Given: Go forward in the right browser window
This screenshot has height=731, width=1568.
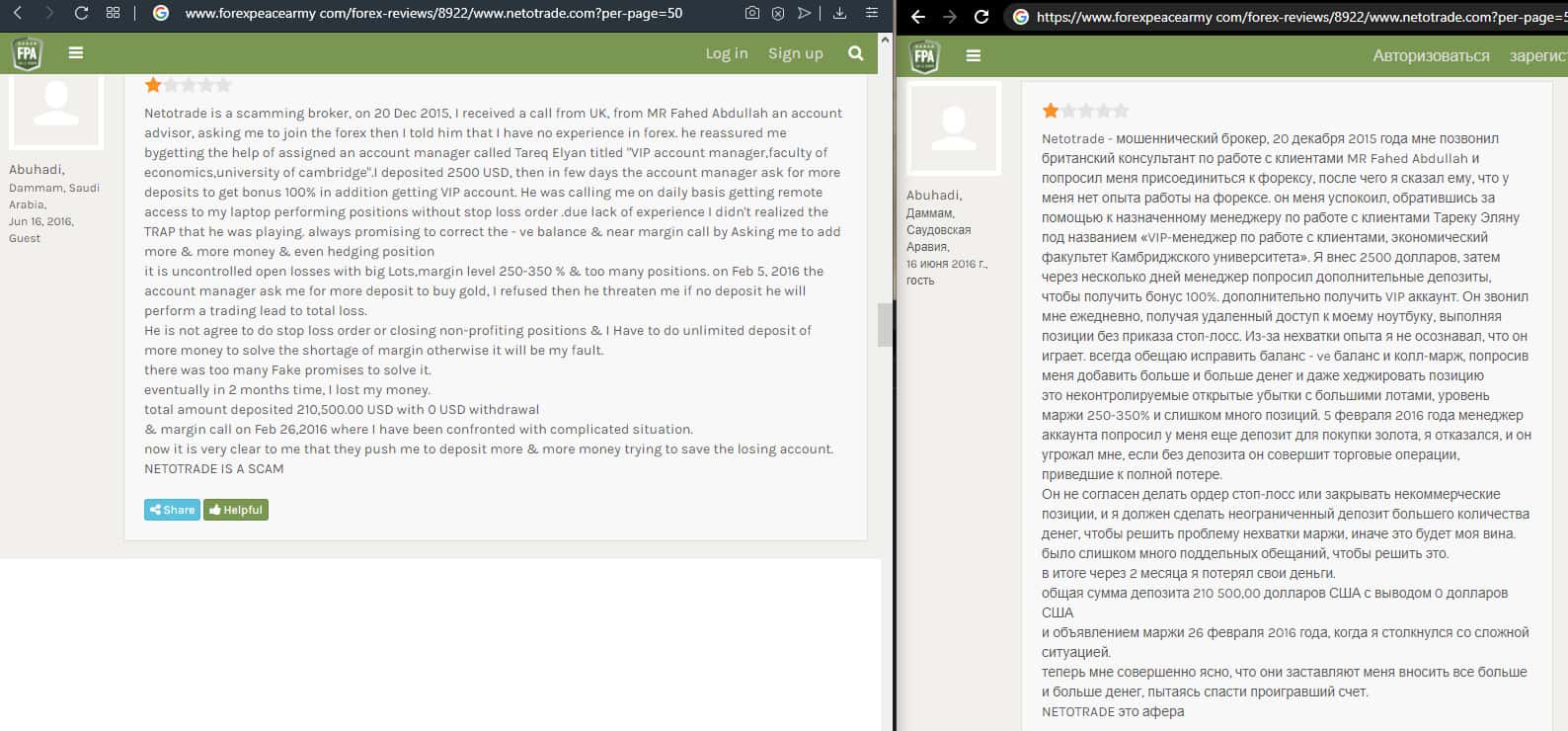Looking at the screenshot, I should [950, 17].
